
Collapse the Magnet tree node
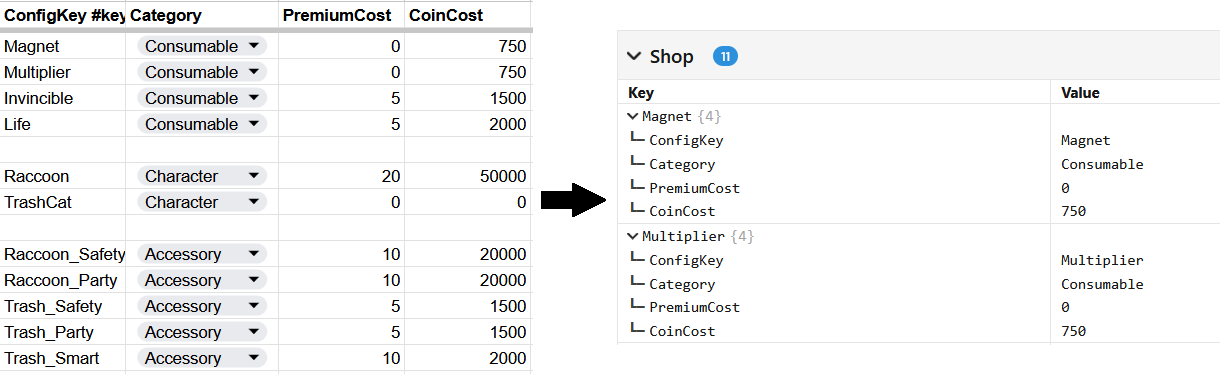tap(633, 117)
